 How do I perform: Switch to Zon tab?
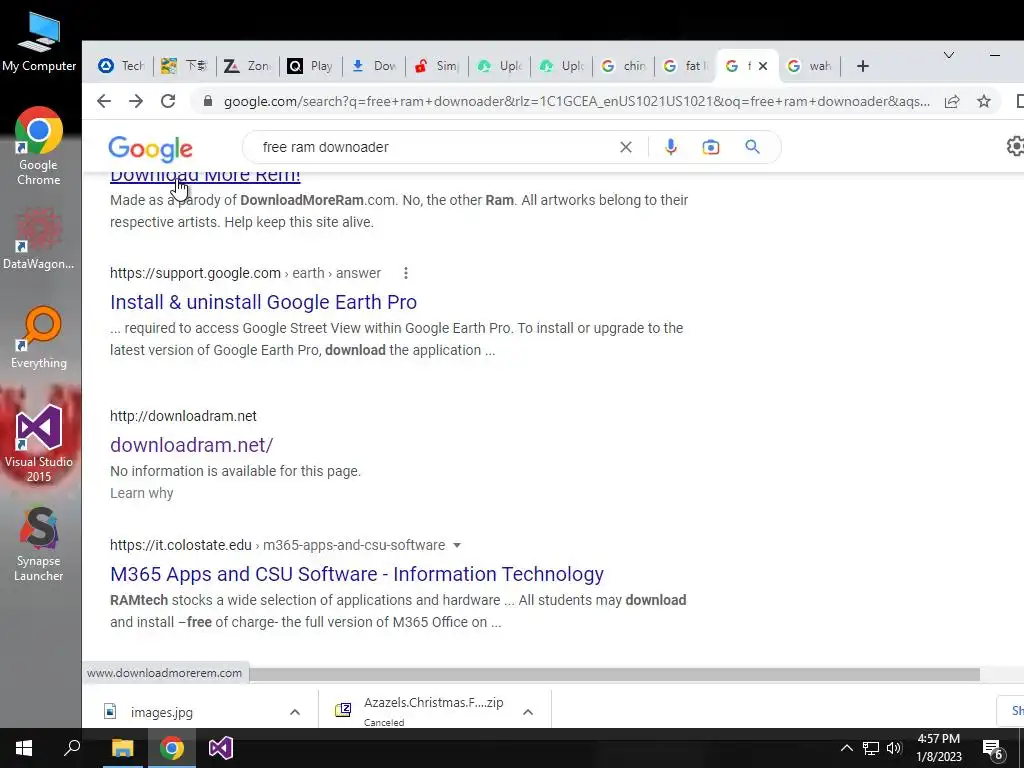(248, 66)
